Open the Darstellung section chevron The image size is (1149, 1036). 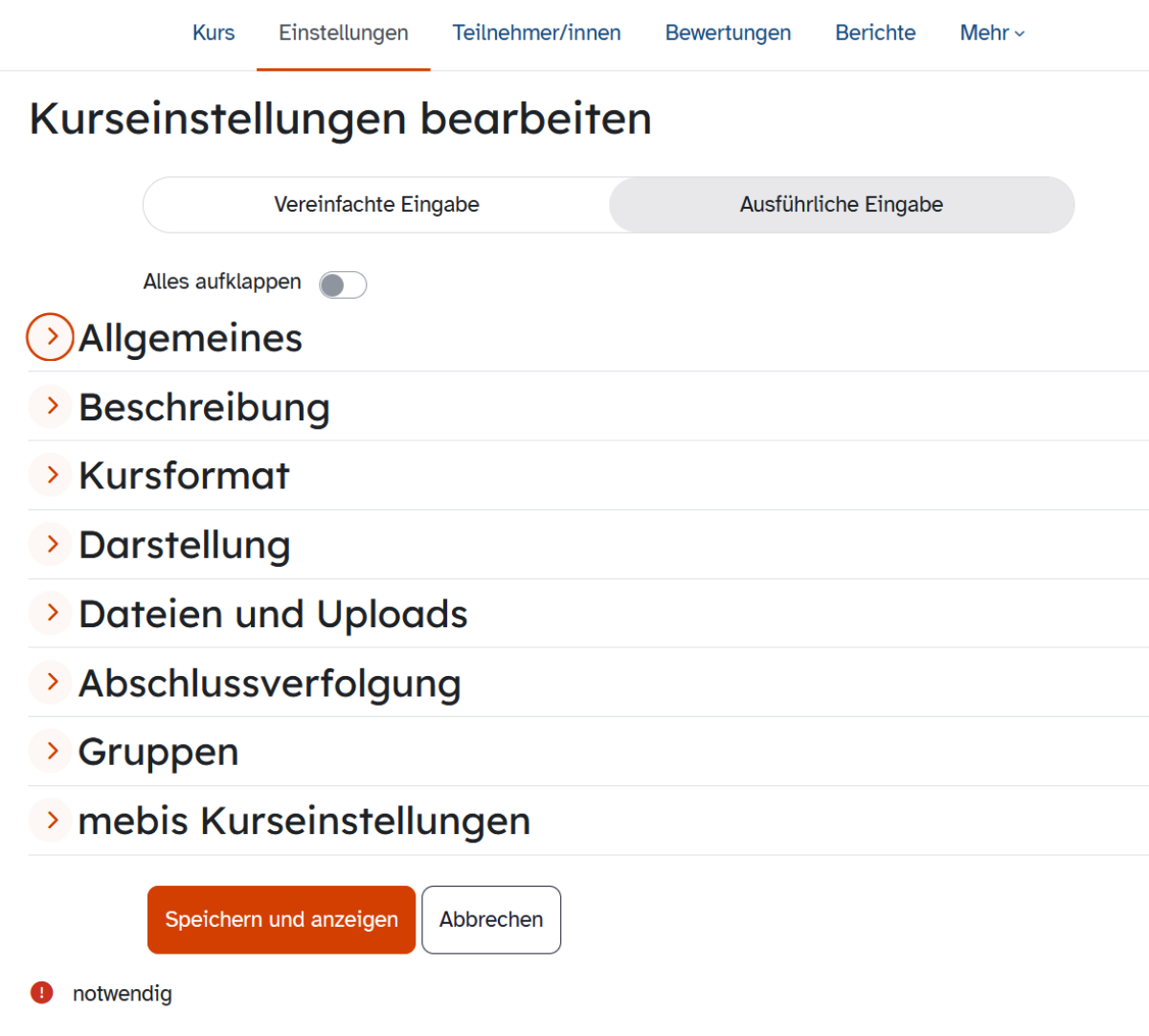51,544
